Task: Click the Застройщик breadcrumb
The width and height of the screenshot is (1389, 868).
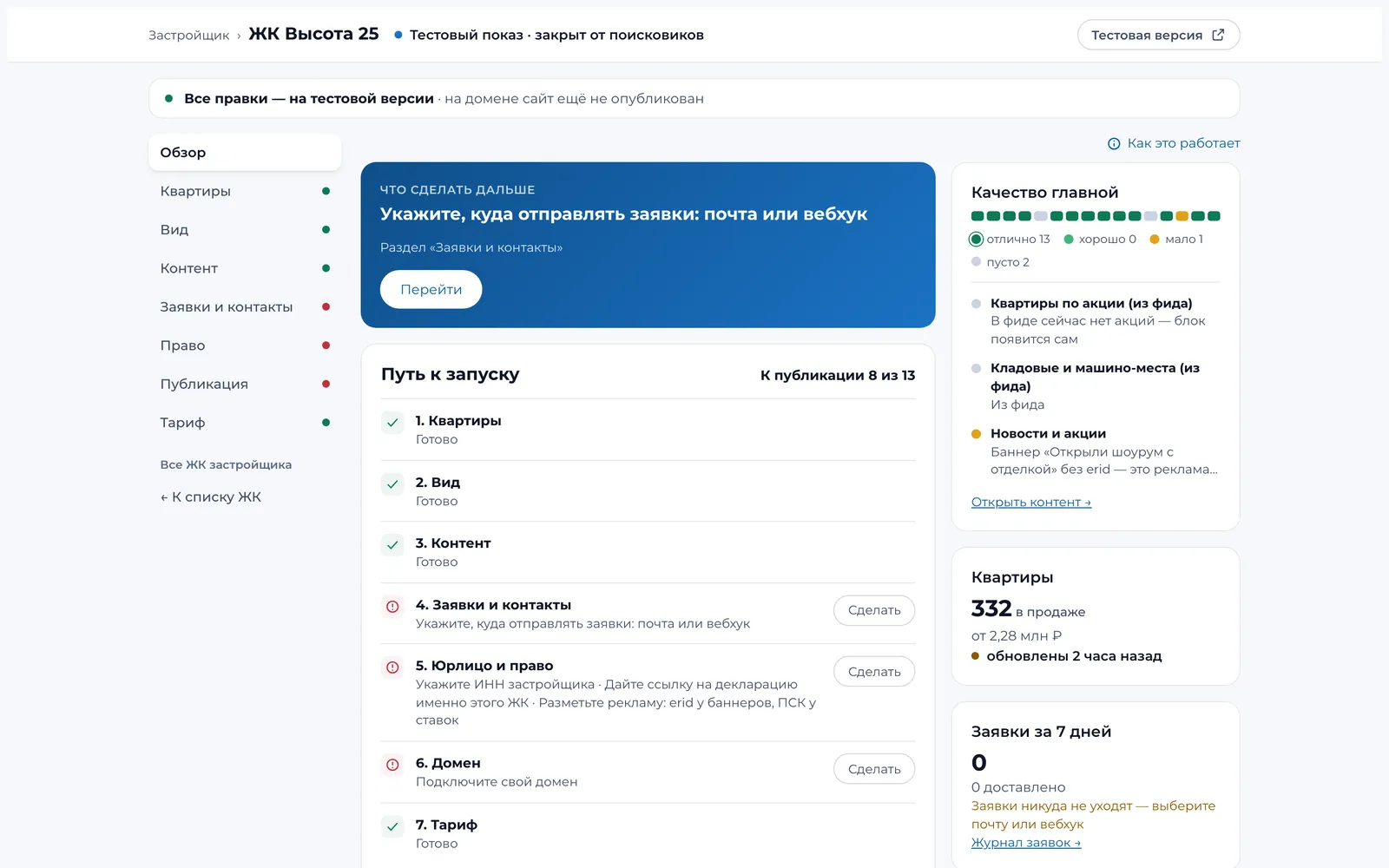Action: click(x=188, y=36)
